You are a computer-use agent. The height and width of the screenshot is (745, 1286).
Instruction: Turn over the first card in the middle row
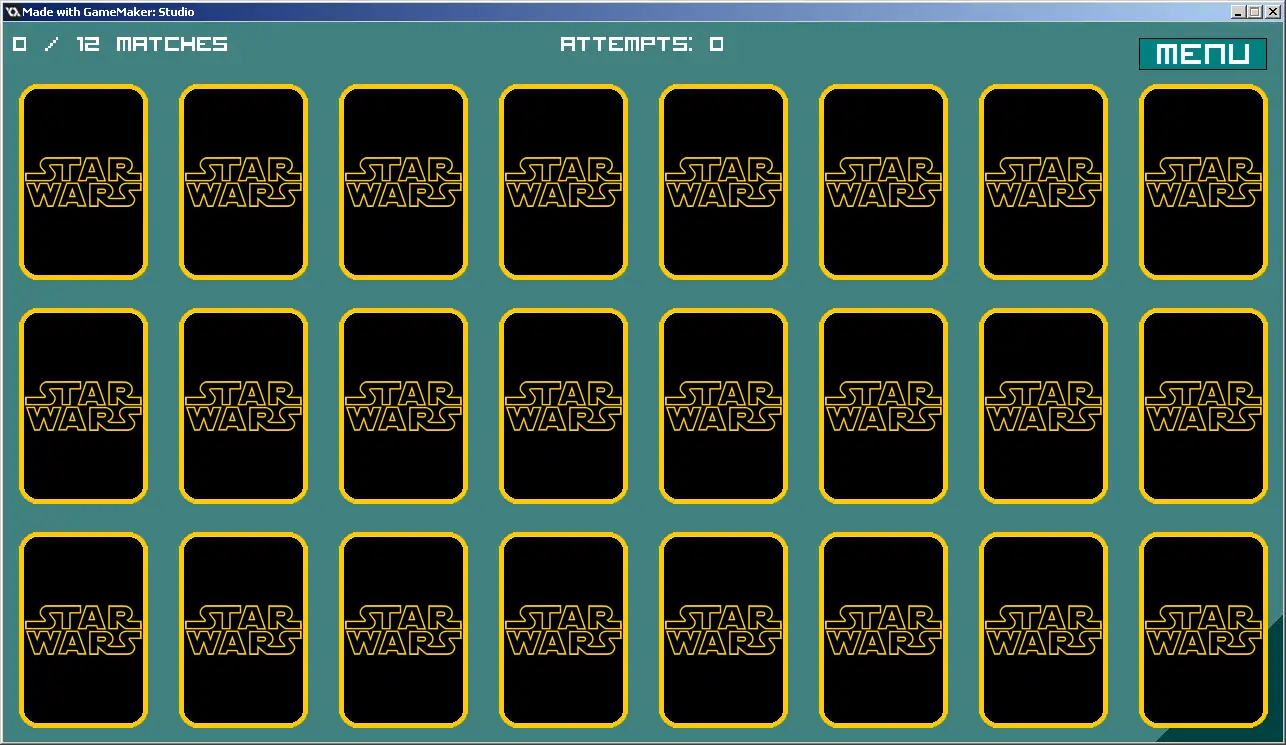coord(84,406)
